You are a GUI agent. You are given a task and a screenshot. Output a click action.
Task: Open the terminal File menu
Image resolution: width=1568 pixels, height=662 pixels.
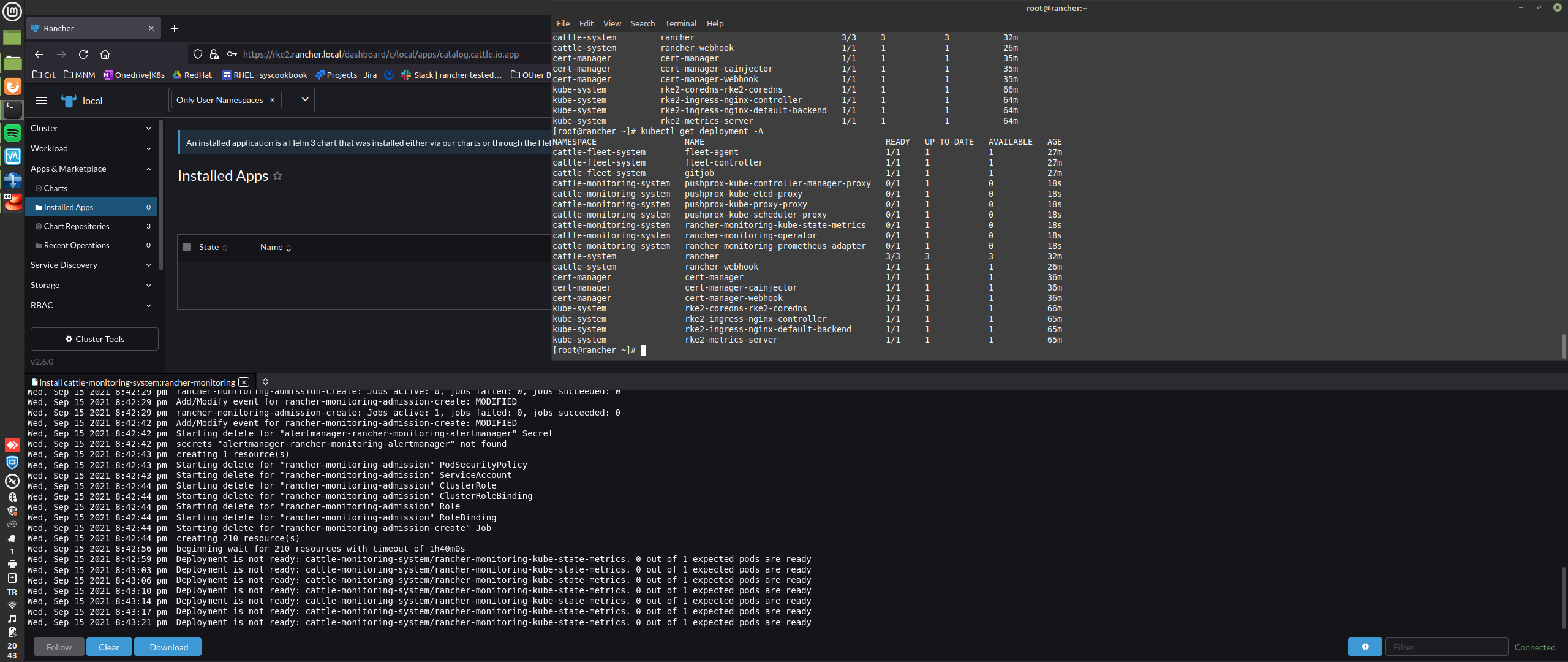click(563, 23)
